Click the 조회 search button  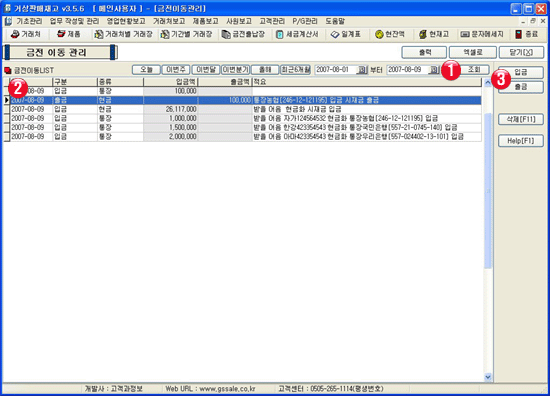(474, 70)
